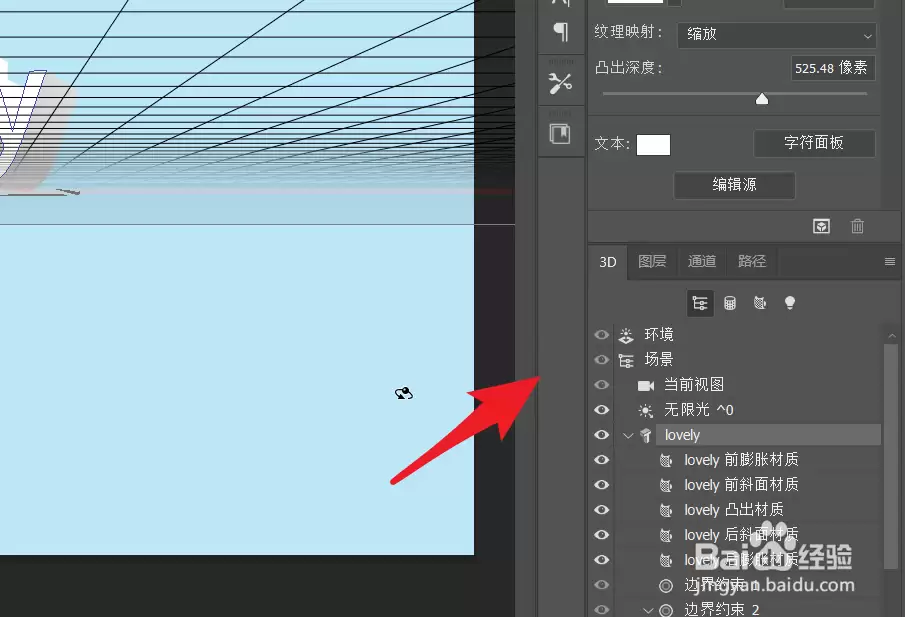Screen dimensions: 905x617
Task: Open the Libraries panel icon
Action: [x=560, y=134]
